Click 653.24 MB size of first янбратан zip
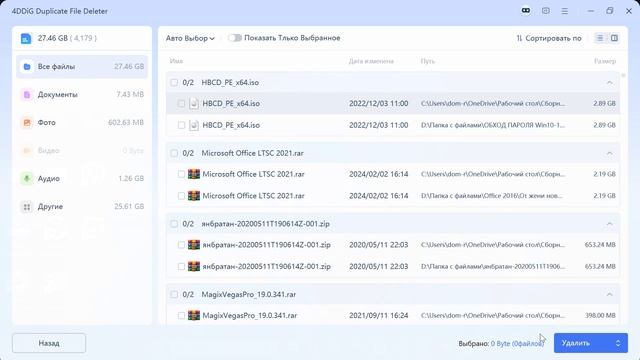The image size is (640, 360). pyautogui.click(x=600, y=245)
